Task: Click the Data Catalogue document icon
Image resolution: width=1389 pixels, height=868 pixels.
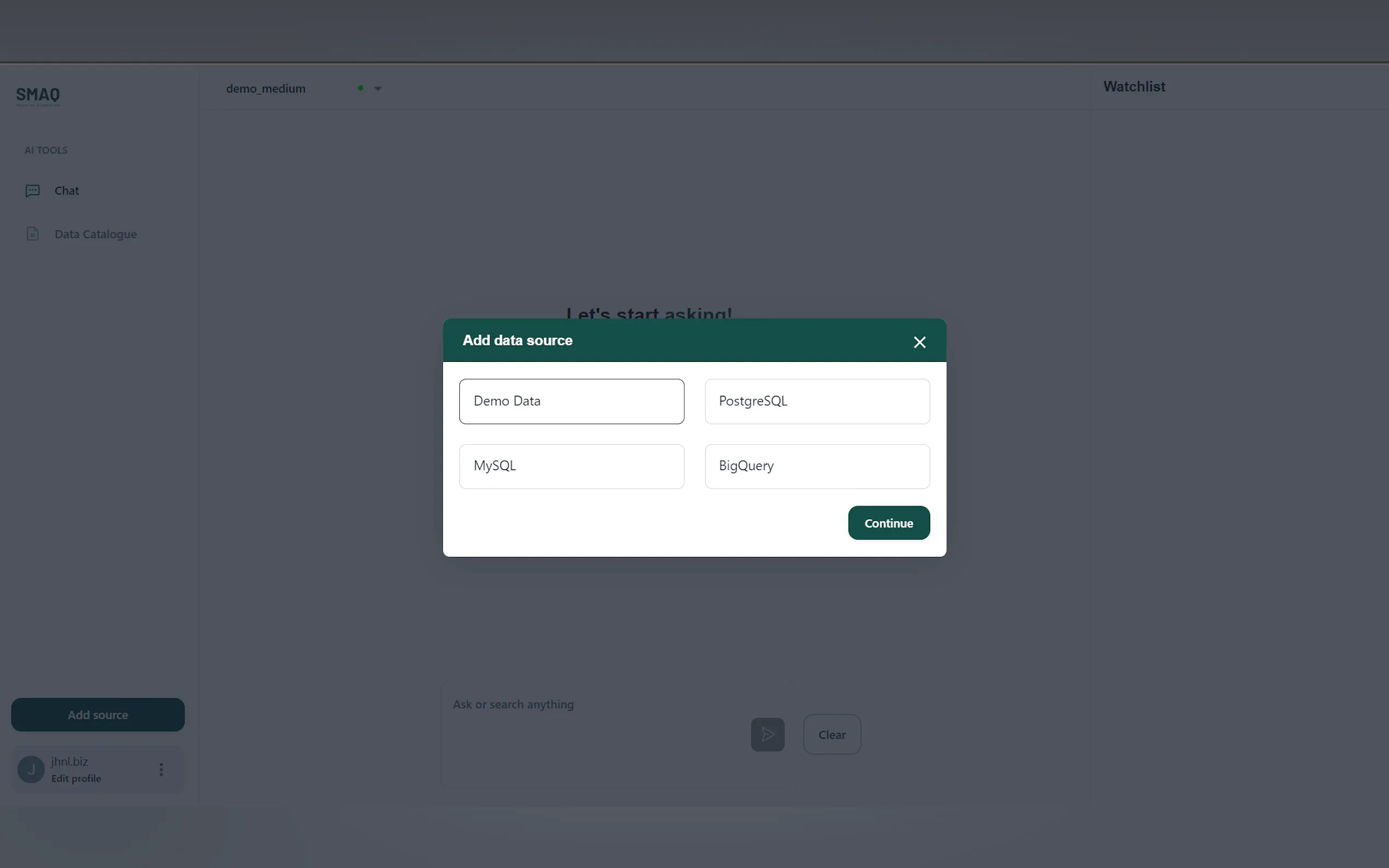Action: (x=33, y=233)
